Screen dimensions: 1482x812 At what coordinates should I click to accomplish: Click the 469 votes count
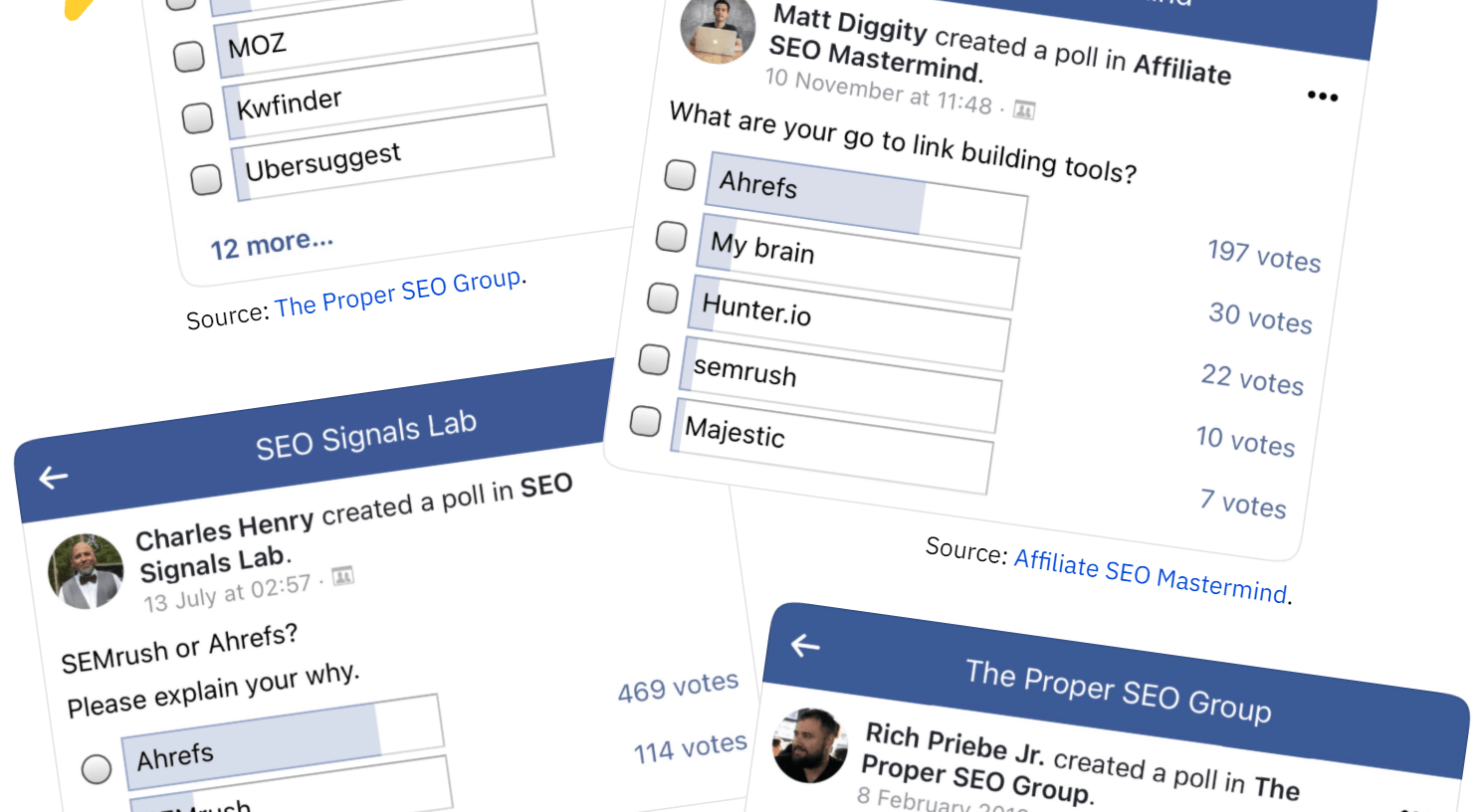(678, 687)
